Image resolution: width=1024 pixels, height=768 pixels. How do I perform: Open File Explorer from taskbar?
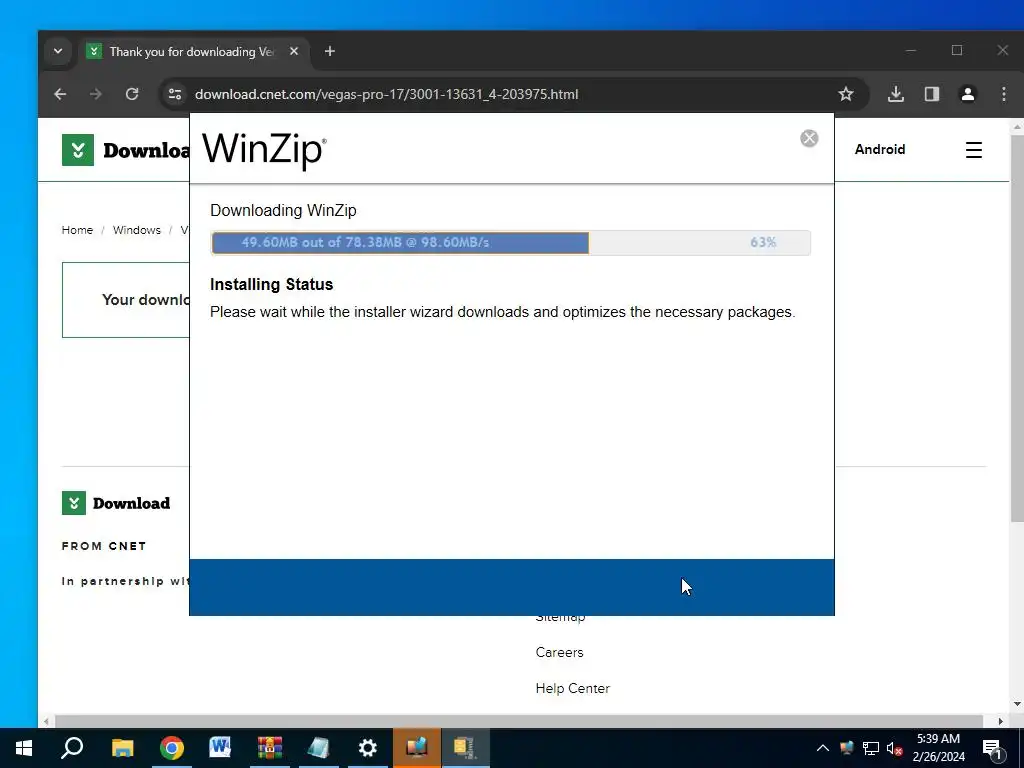point(122,748)
